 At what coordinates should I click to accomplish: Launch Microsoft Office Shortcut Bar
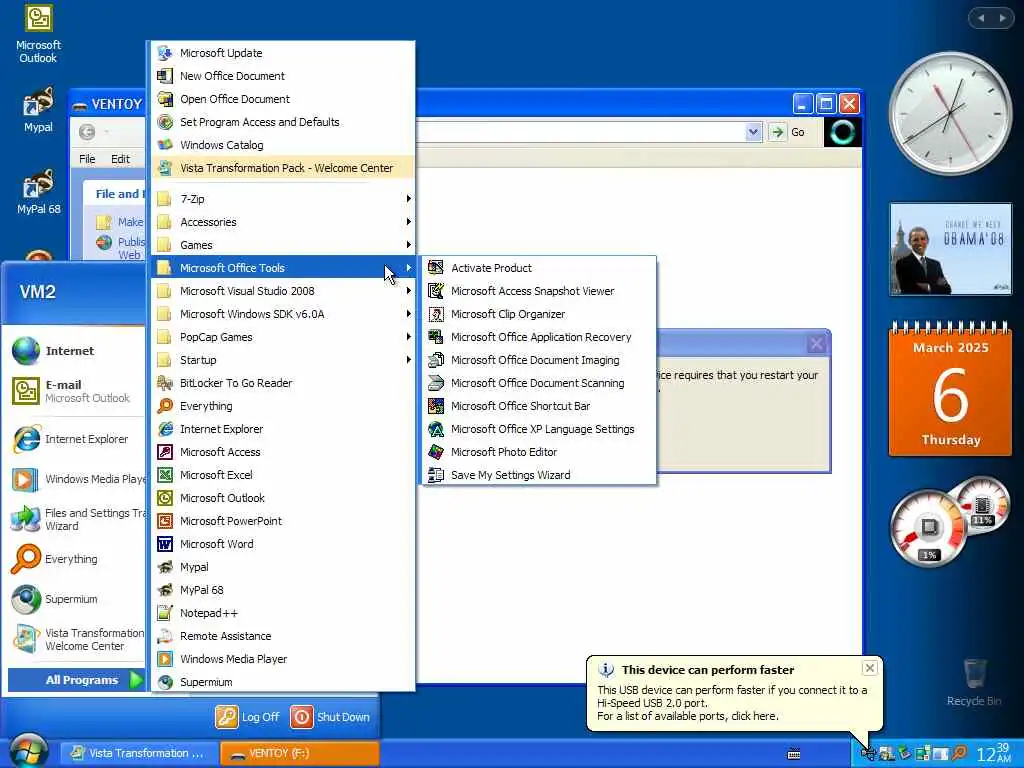[x=539, y=406]
